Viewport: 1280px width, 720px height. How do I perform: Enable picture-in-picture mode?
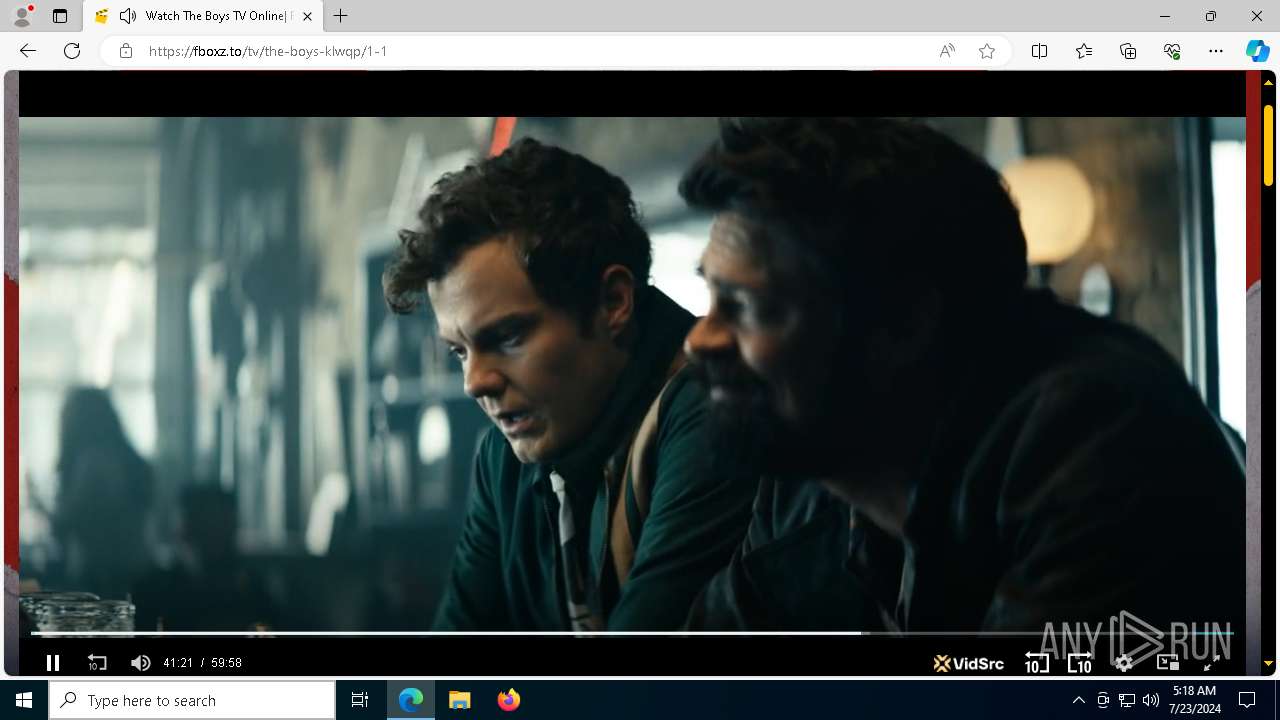[x=1167, y=663]
